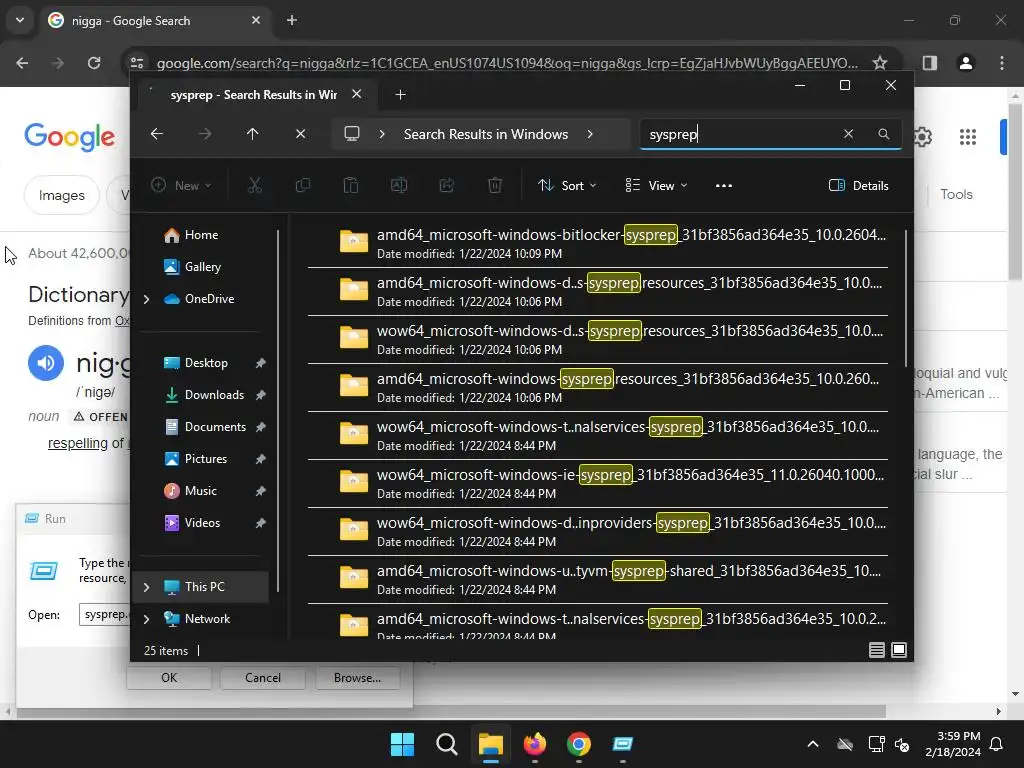Close the sysprep Search Results tab
1024x768 pixels.
click(357, 94)
